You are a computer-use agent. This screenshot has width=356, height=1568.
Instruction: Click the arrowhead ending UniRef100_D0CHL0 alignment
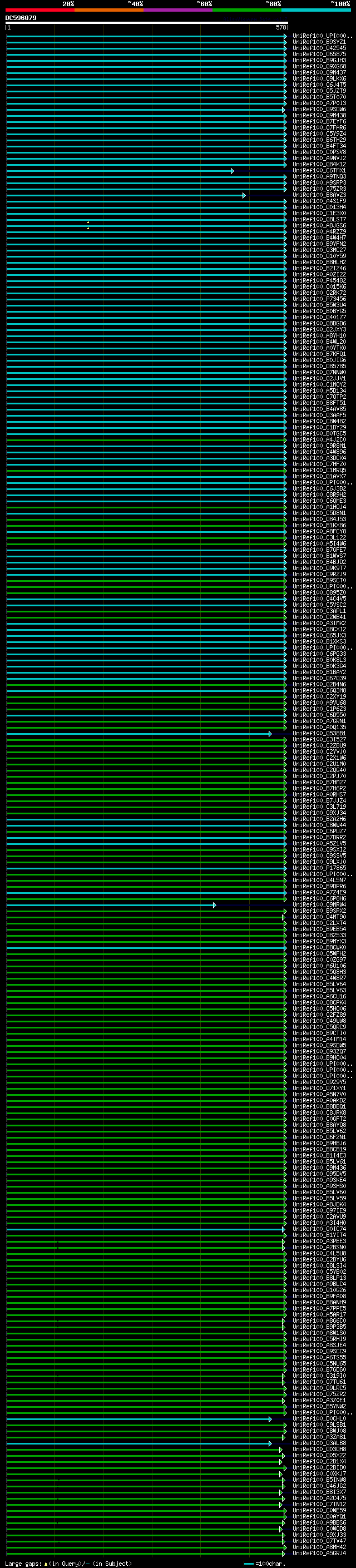tap(270, 1419)
